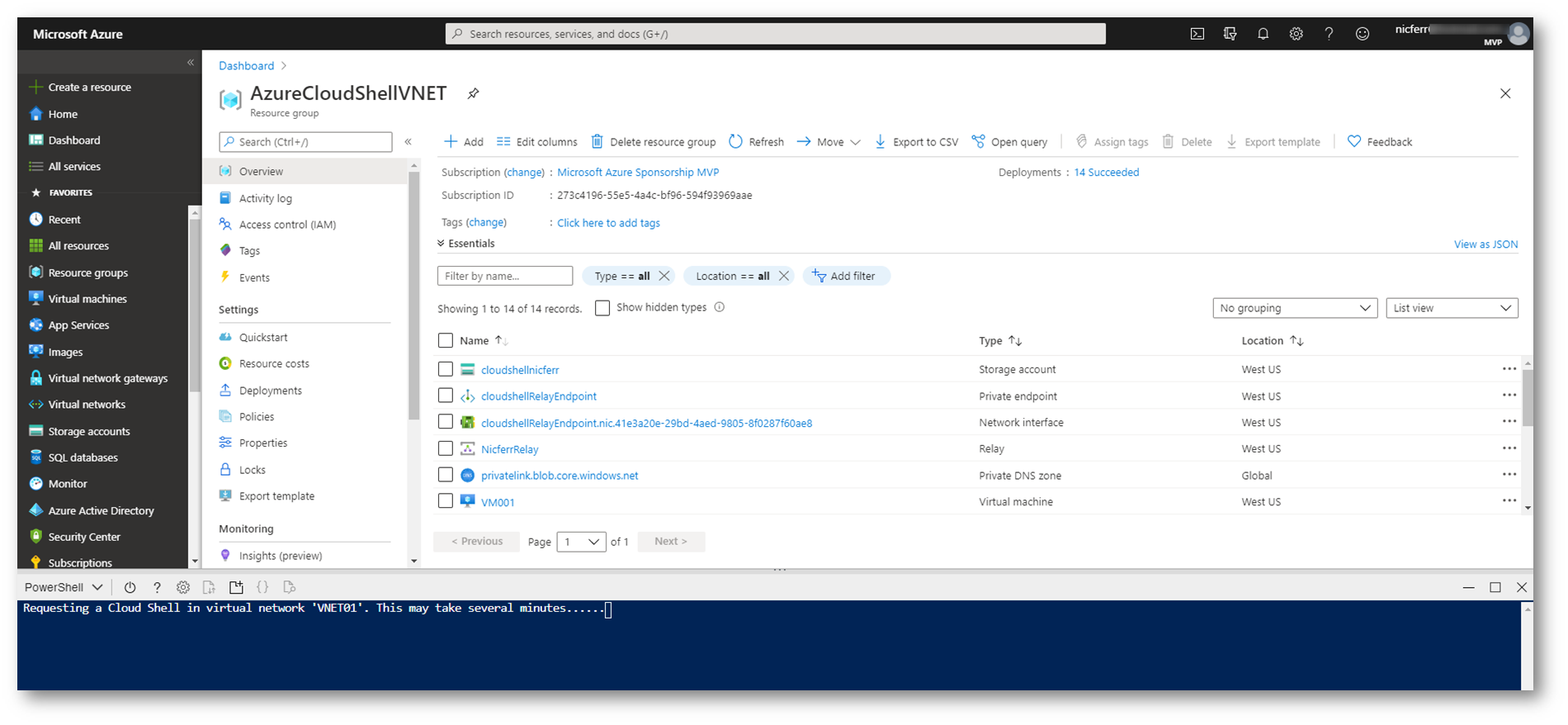Open the PowerShell shell type dropdown
This screenshot has height=725, width=1568.
[x=64, y=587]
